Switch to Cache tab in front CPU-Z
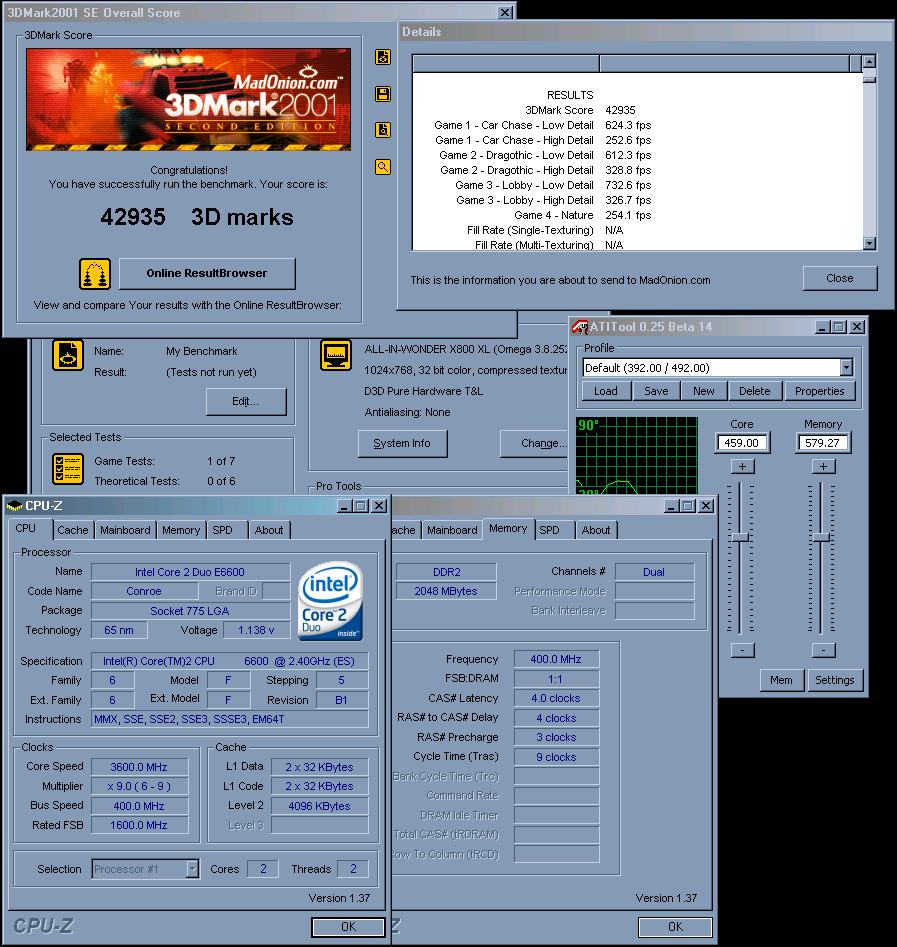 click(x=72, y=530)
